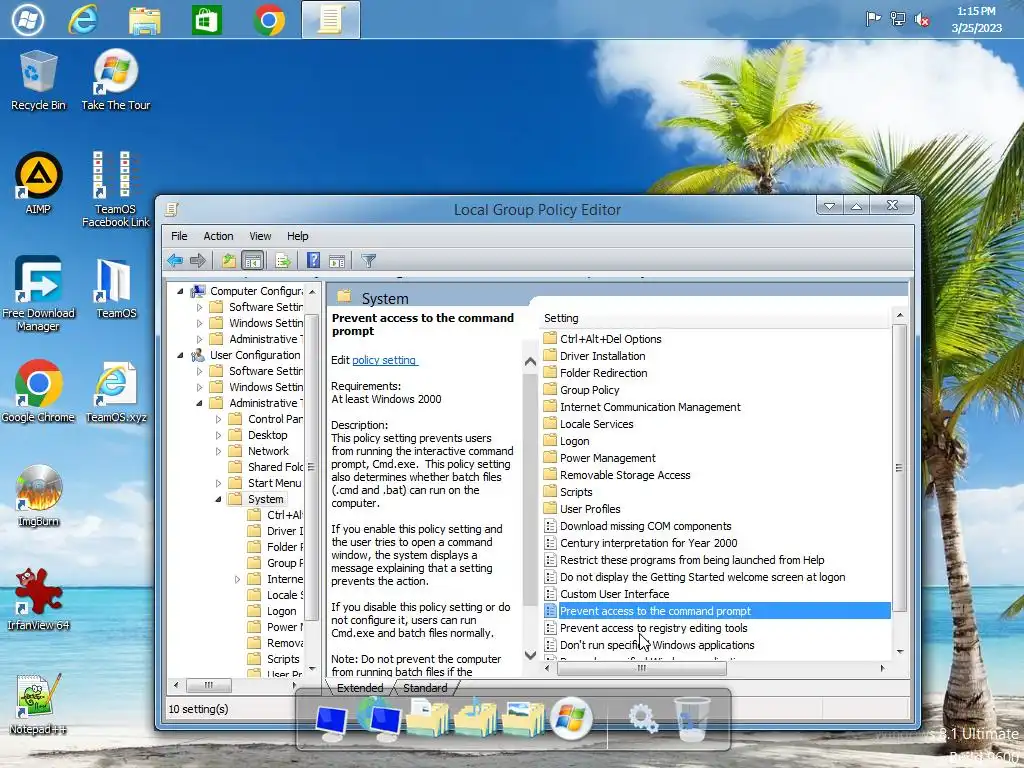The width and height of the screenshot is (1024, 768).
Task: Click the settings list vertical scrollbar
Action: [x=899, y=468]
